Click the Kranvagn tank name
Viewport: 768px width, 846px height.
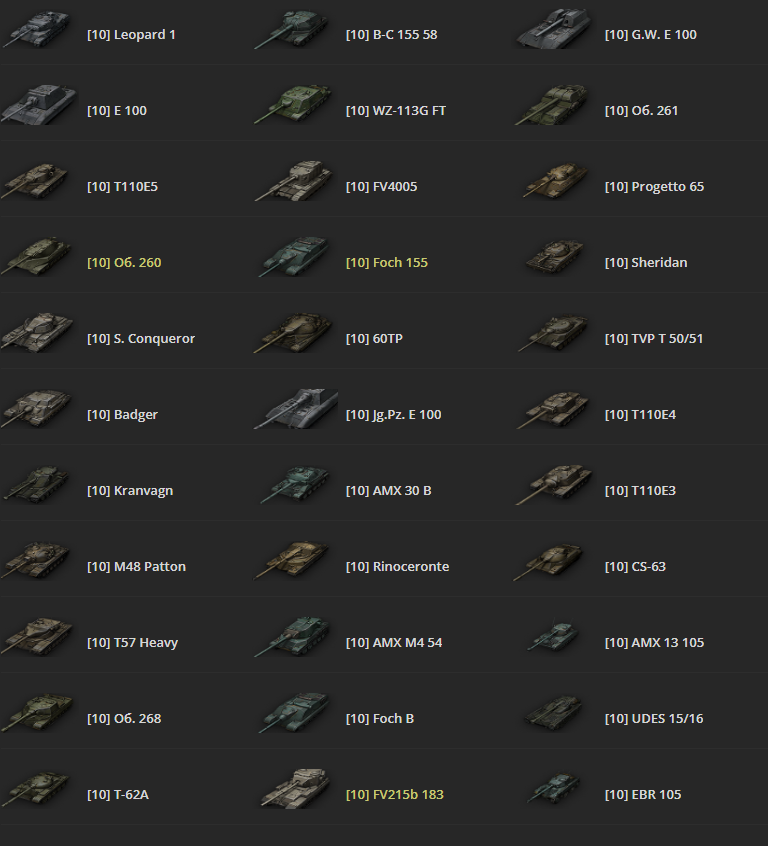[130, 491]
